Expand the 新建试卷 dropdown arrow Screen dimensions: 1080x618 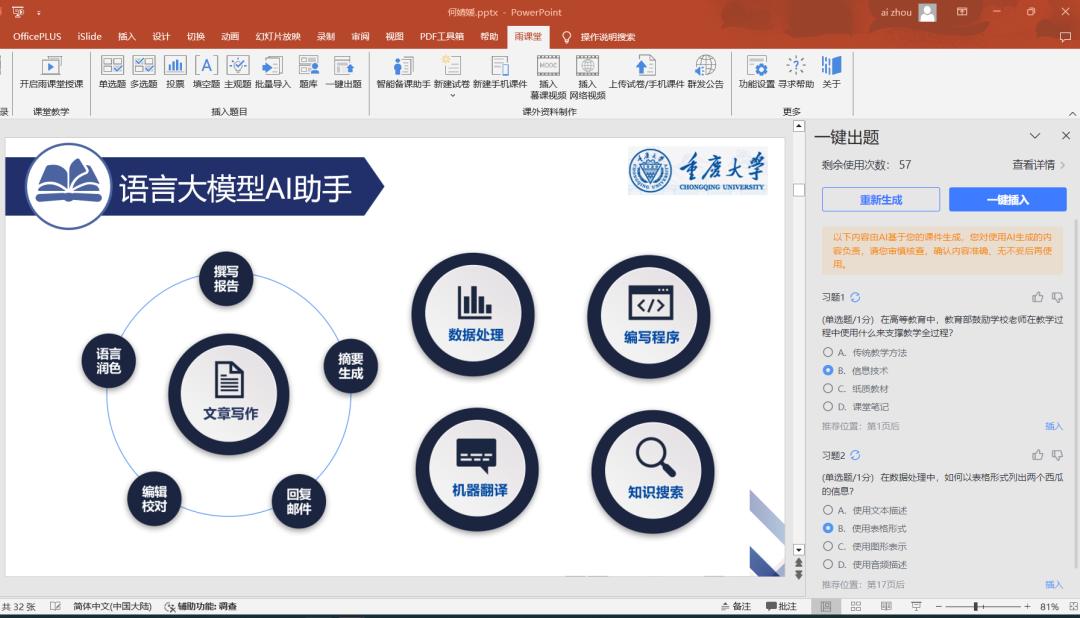tap(451, 96)
